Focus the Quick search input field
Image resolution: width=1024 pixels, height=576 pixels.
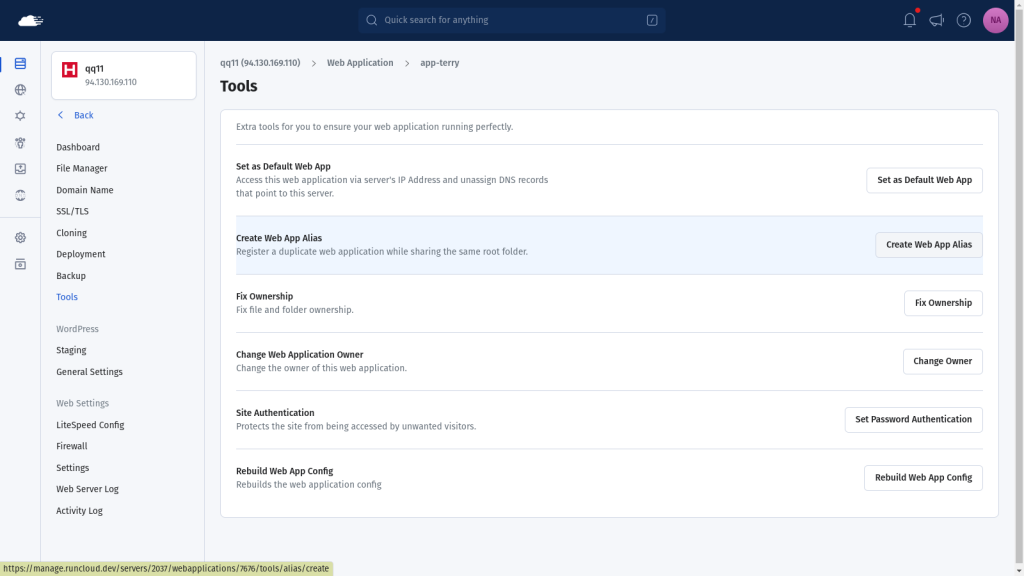pyautogui.click(x=511, y=20)
